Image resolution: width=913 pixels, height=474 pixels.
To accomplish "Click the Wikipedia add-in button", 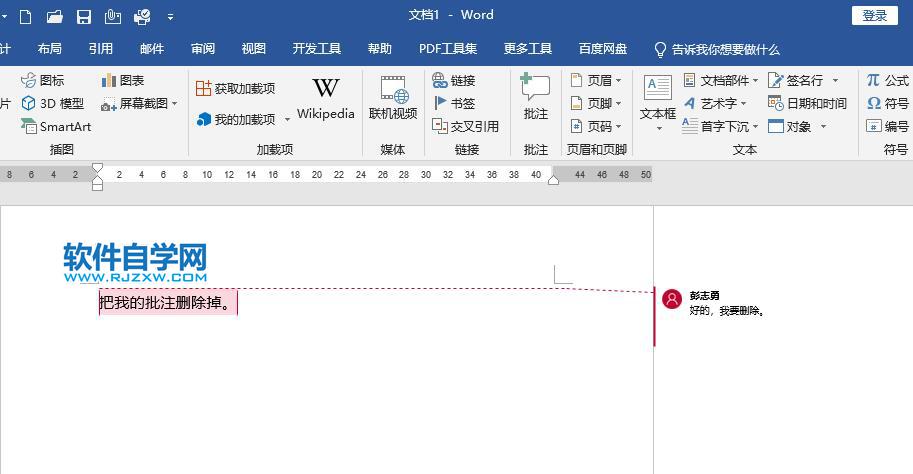I will tap(325, 99).
